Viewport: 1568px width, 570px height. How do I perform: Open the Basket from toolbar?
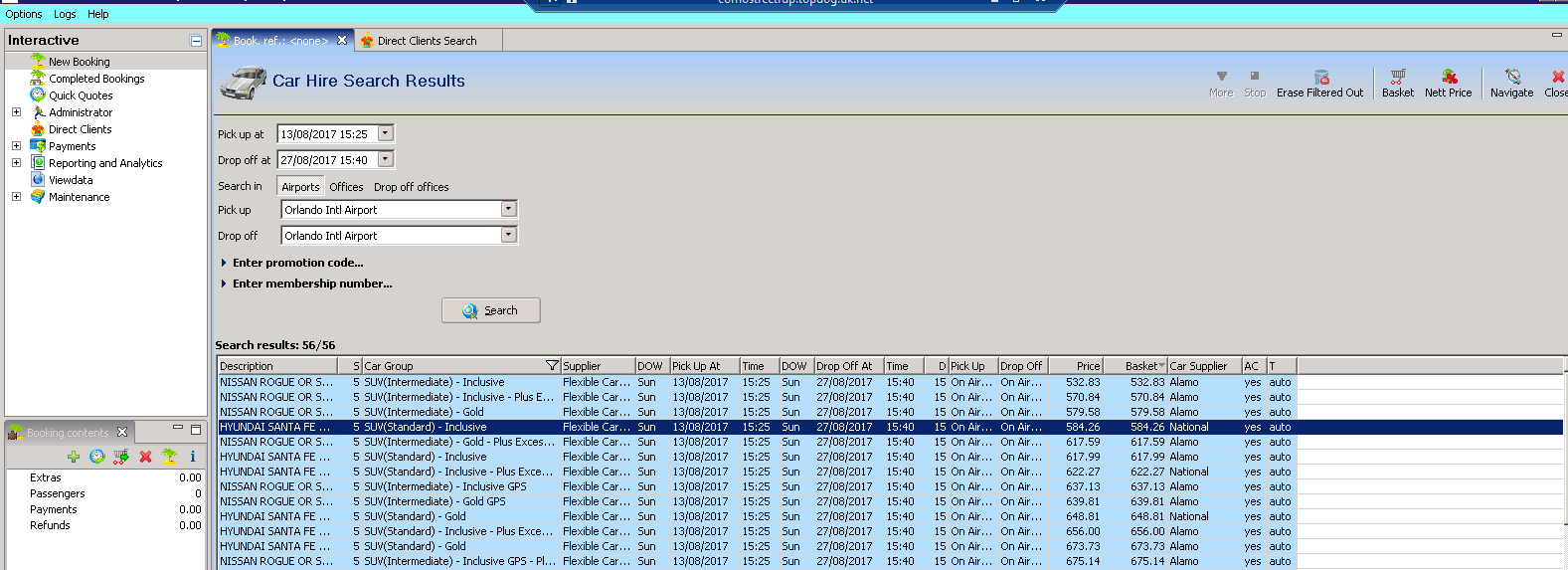[1397, 83]
